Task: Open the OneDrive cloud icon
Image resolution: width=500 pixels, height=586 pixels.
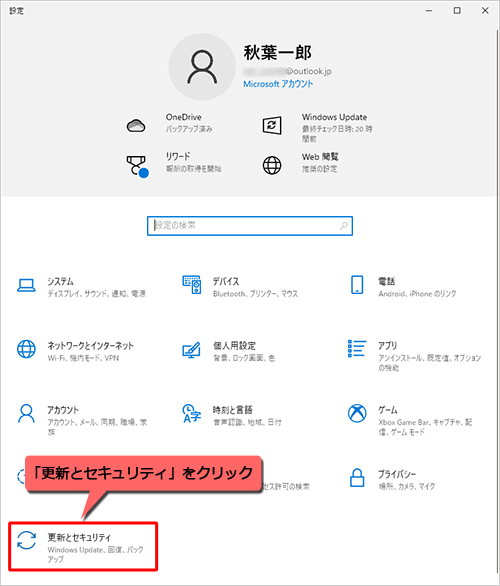Action: click(x=136, y=126)
